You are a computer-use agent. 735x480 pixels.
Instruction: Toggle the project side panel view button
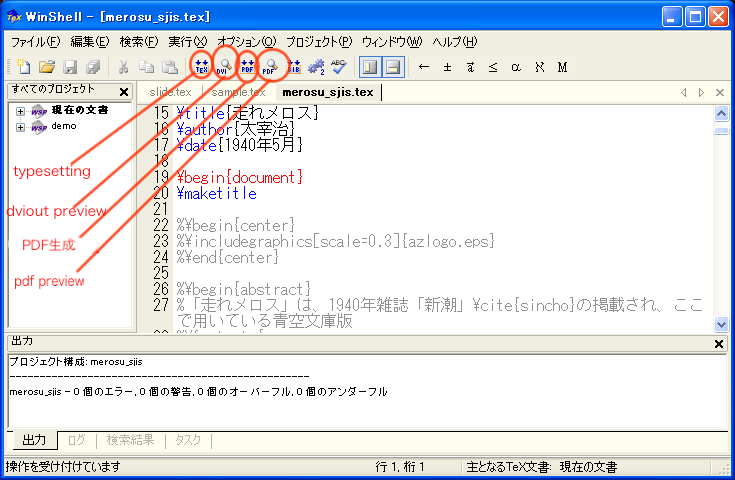coord(370,67)
